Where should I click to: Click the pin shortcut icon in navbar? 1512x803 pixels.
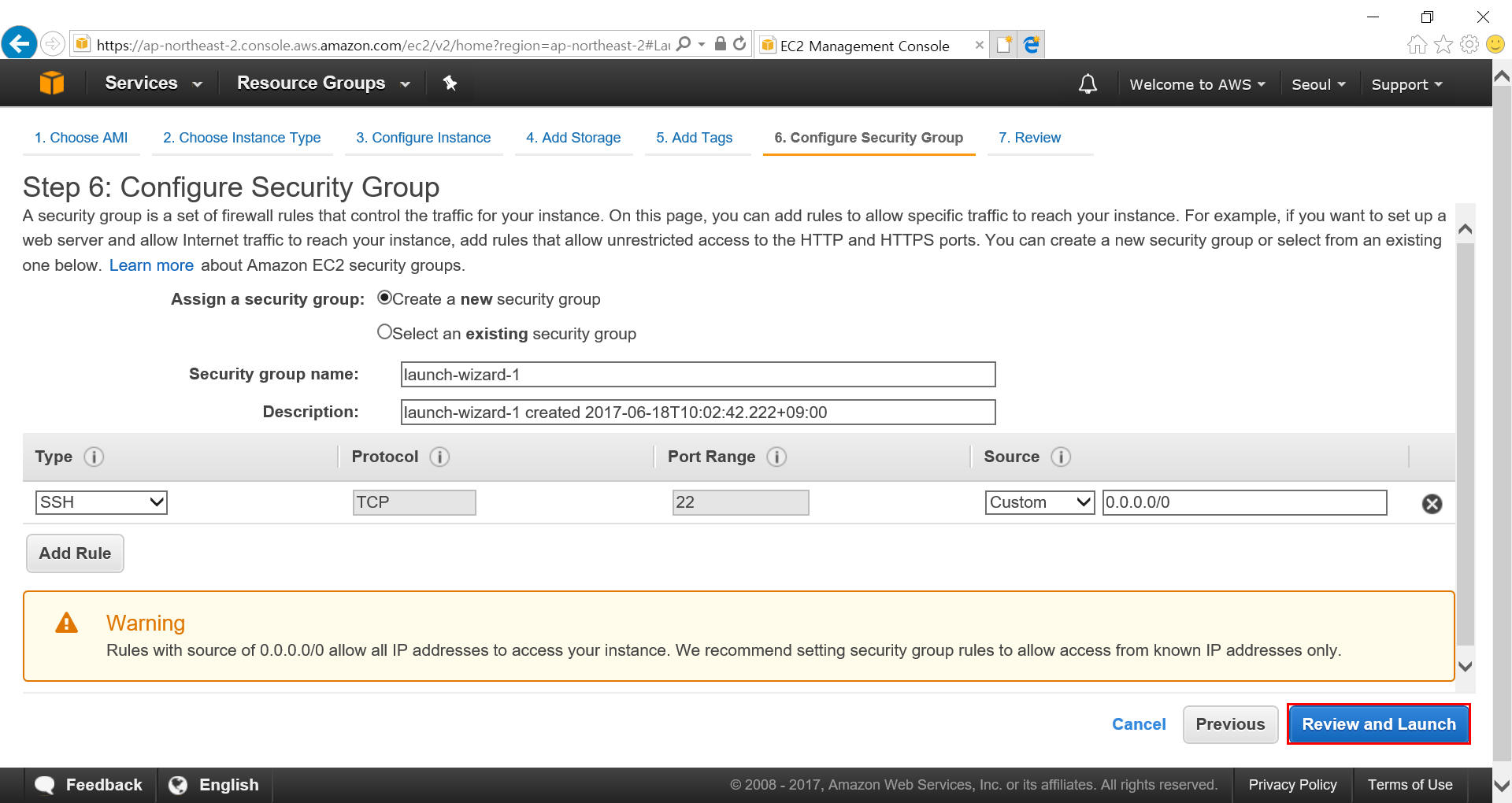click(450, 83)
